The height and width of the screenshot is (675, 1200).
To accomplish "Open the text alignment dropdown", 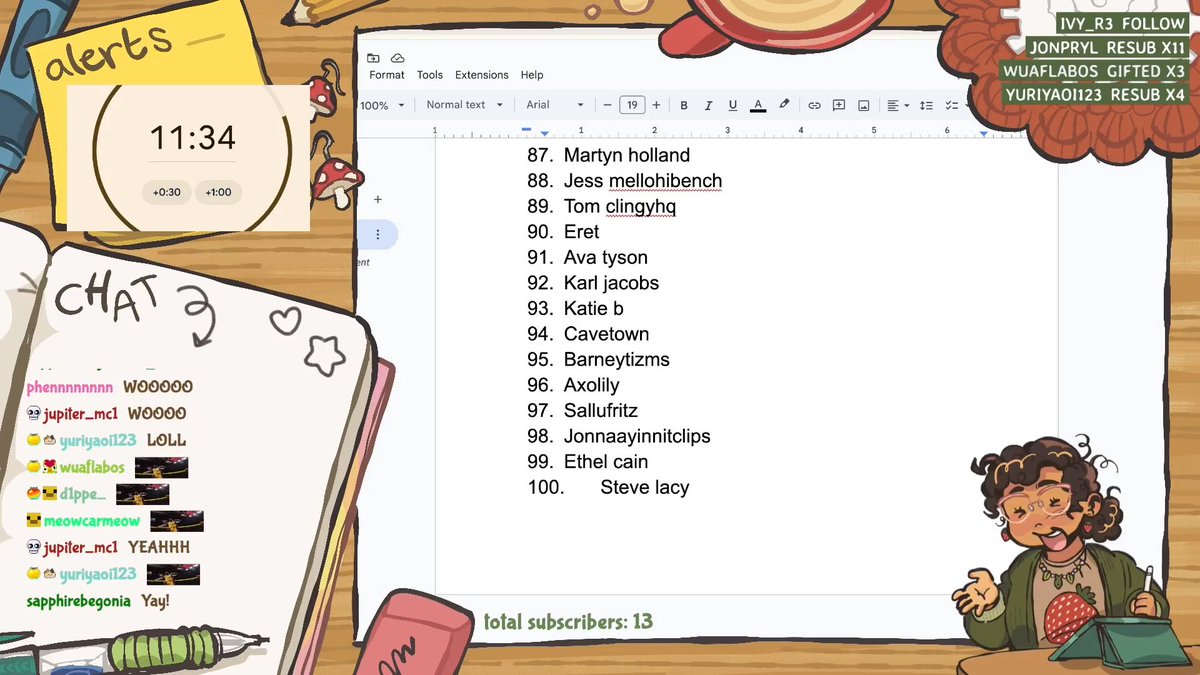I will (898, 105).
